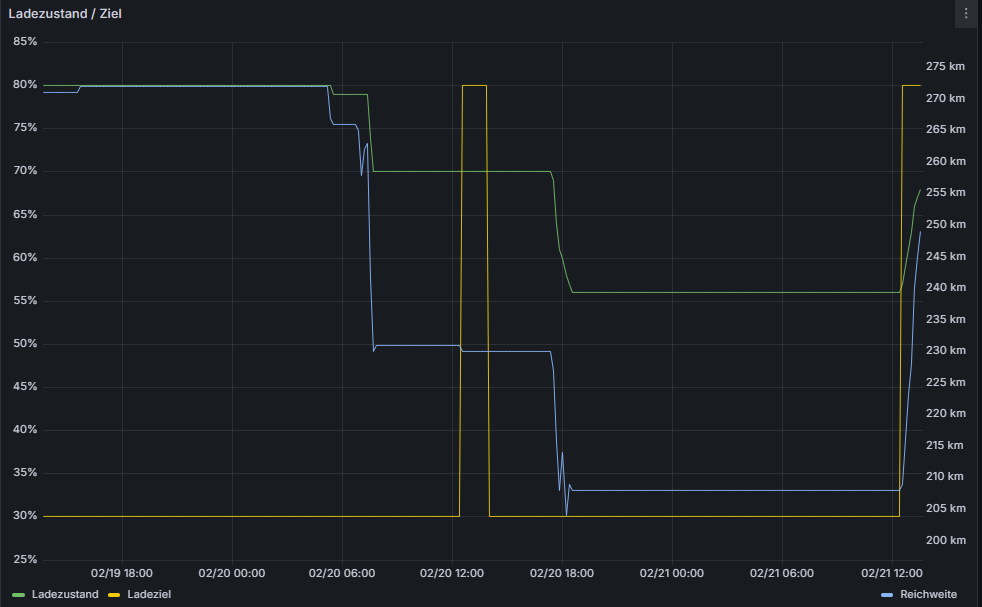The image size is (982, 607).
Task: Toggle the Ladezustand legend series
Action: [65, 594]
